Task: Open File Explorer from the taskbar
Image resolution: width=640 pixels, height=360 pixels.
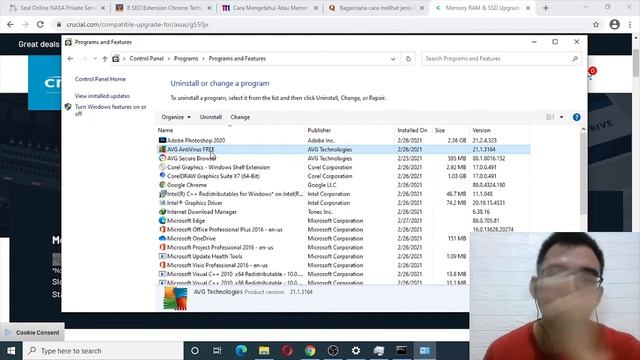Action: (264, 351)
